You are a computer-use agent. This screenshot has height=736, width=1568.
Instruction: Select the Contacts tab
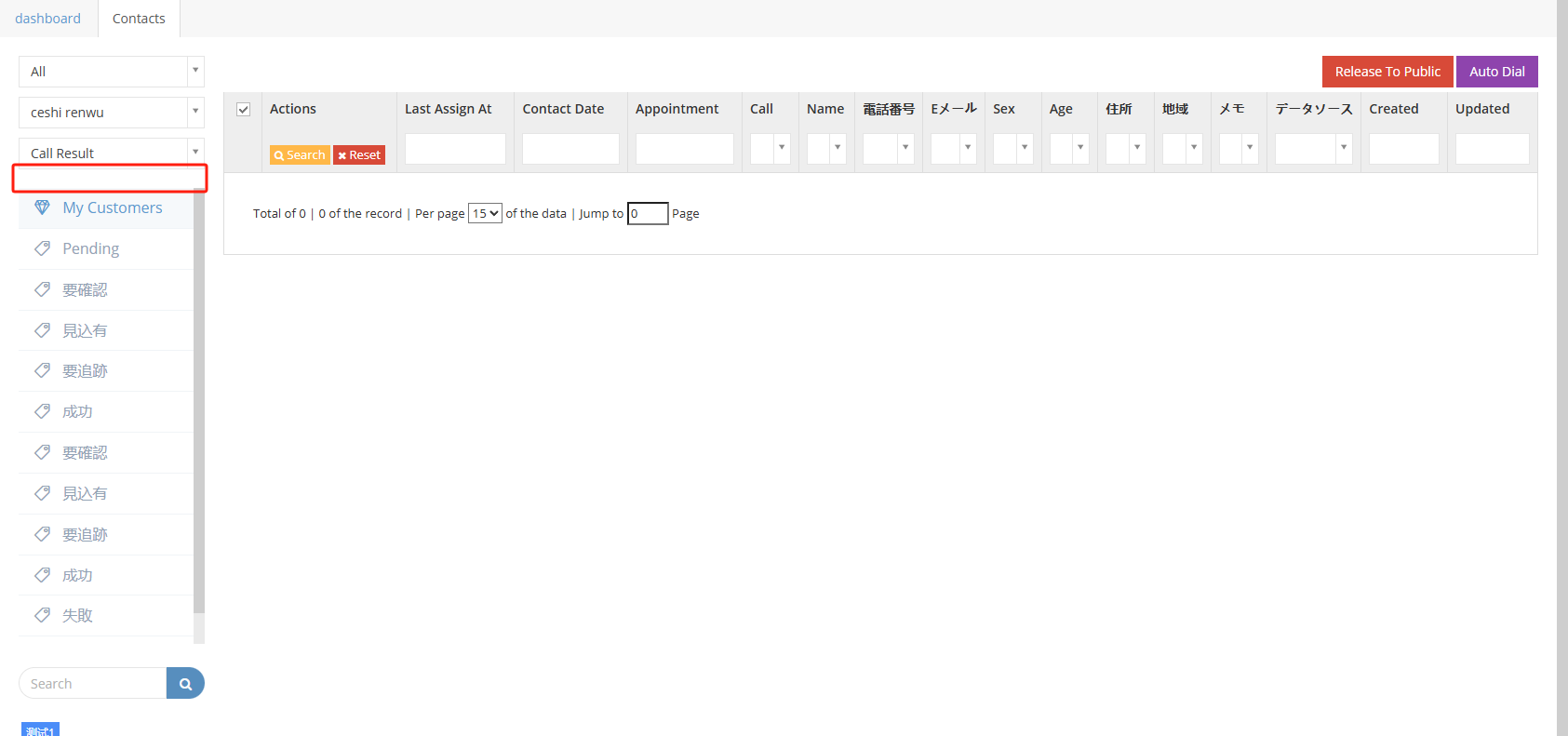[x=139, y=19]
